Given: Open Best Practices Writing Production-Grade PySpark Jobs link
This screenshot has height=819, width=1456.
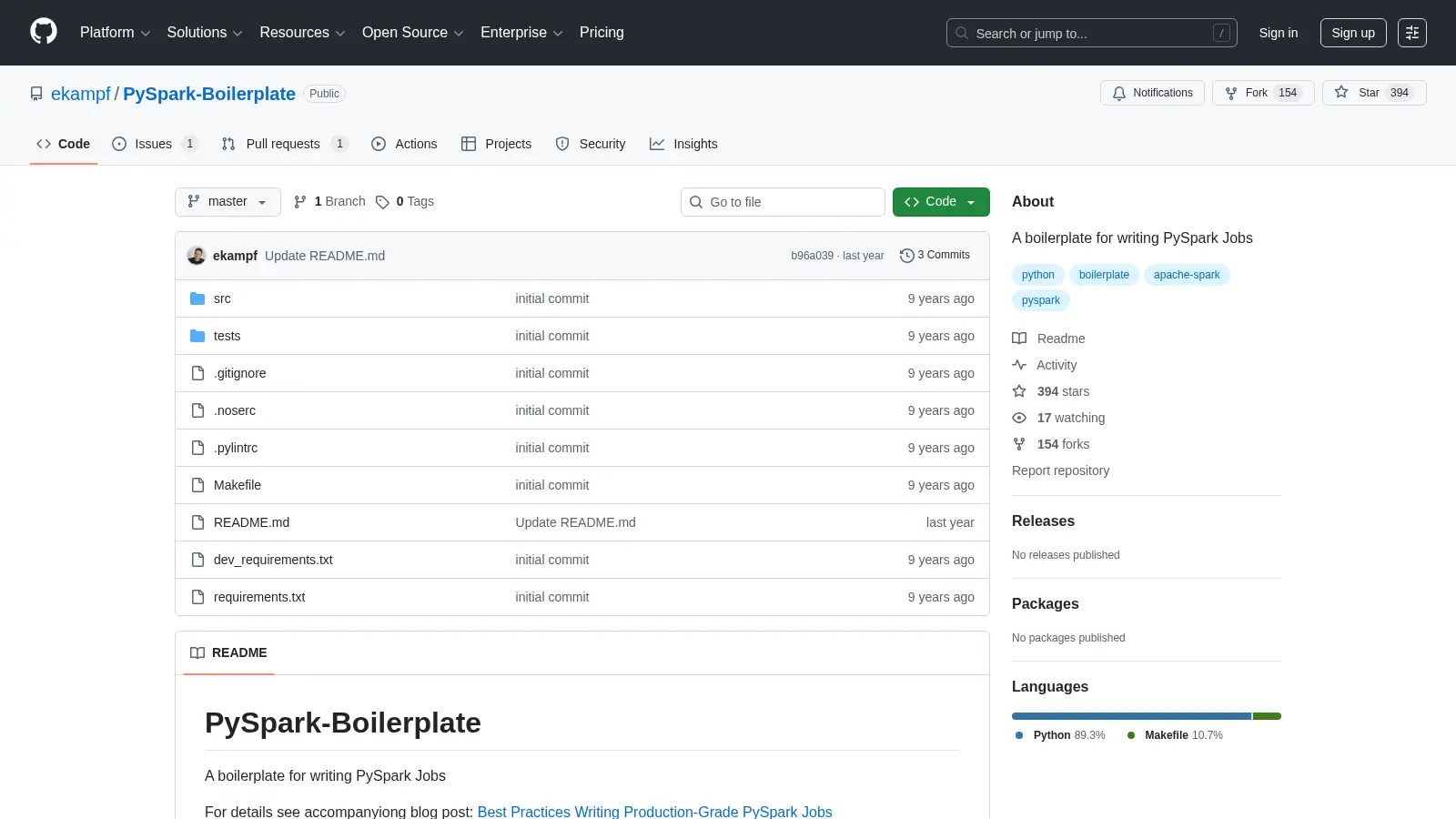Looking at the screenshot, I should coord(654,812).
